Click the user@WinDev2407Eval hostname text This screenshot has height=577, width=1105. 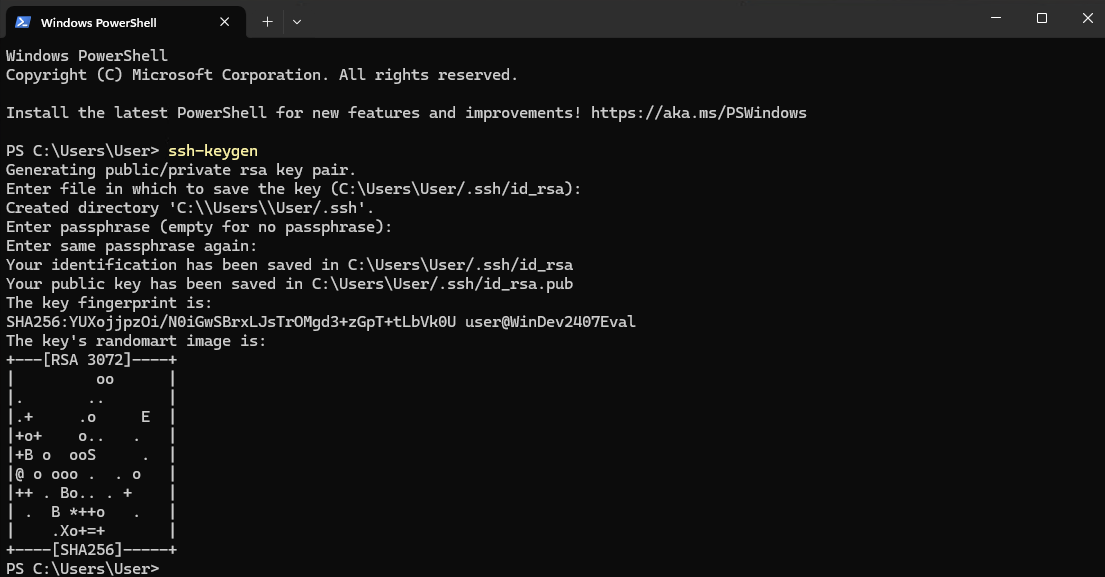(x=550, y=322)
